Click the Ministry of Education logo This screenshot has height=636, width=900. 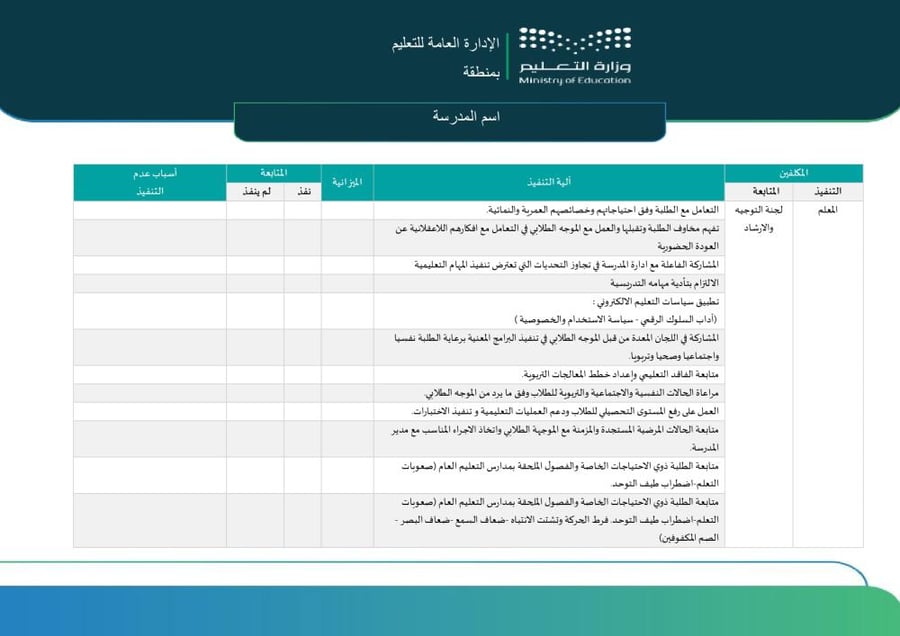(x=575, y=56)
